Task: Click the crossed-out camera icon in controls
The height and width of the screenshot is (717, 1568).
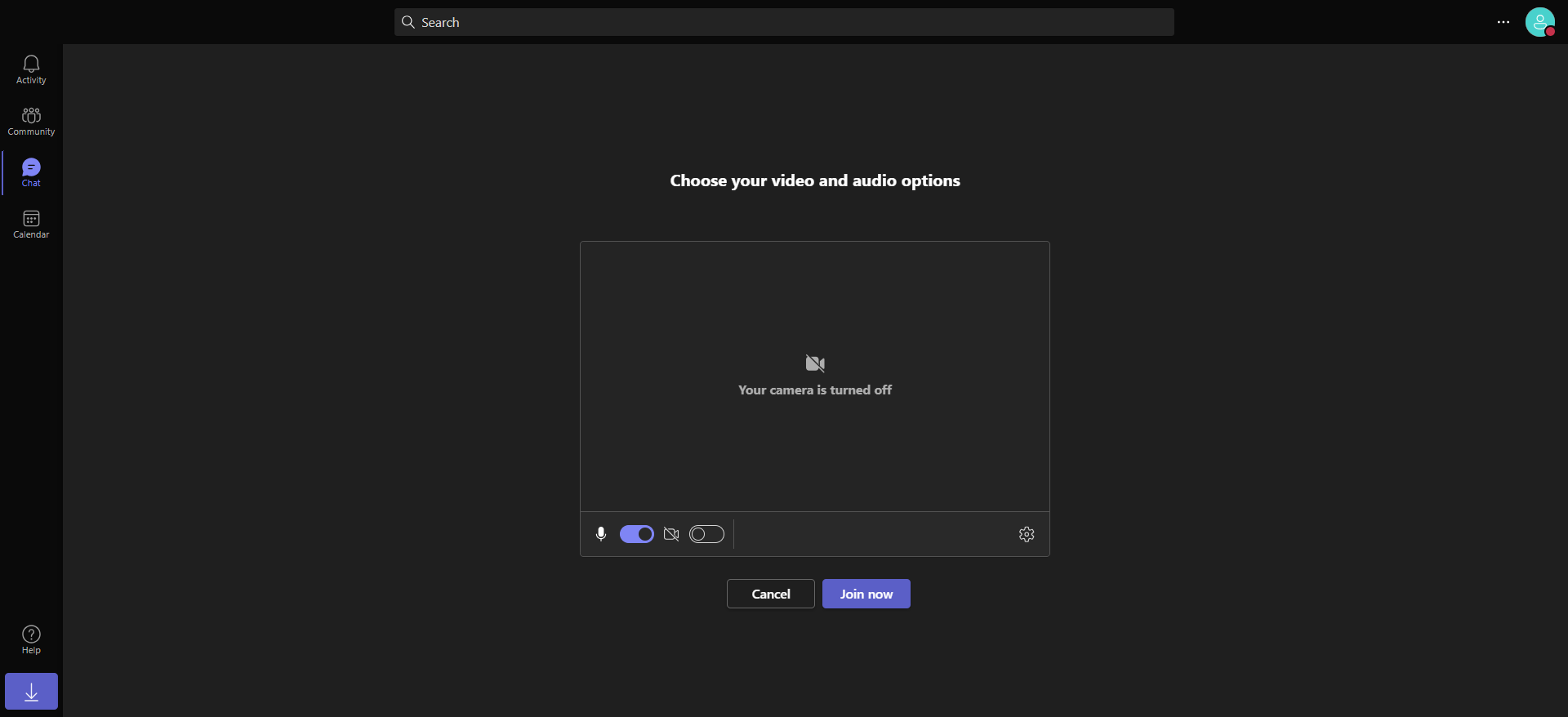Action: 671,534
